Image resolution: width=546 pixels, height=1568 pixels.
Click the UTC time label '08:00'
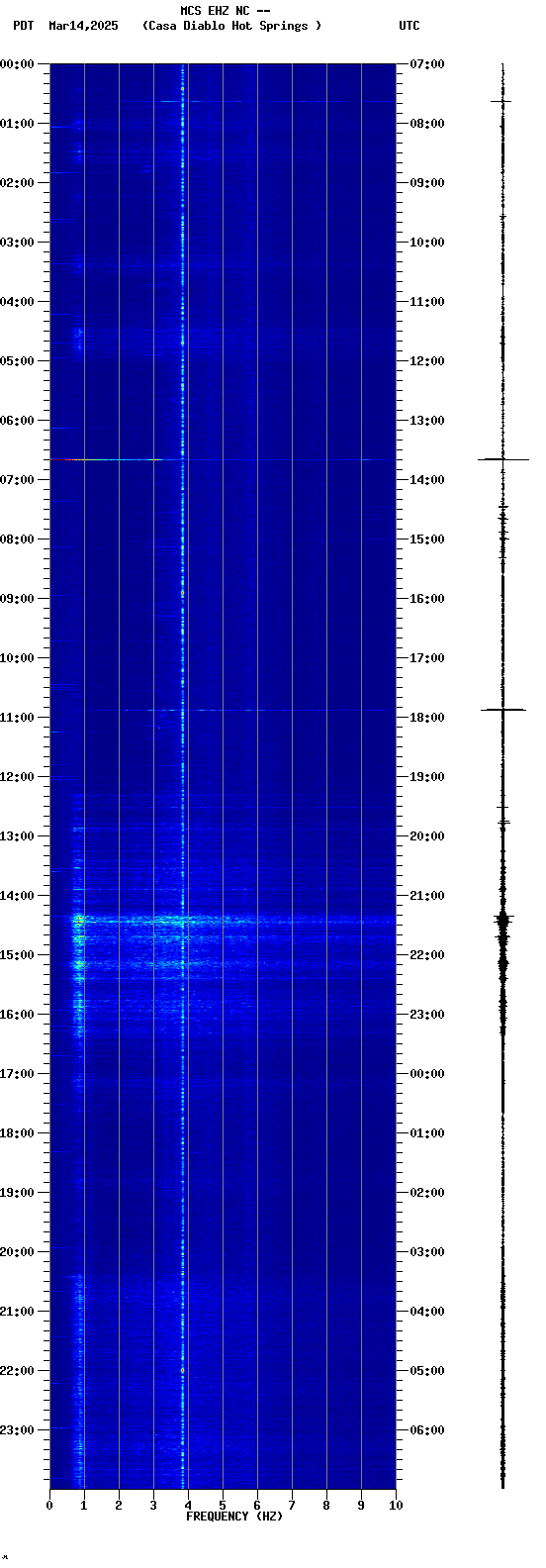coord(427,124)
